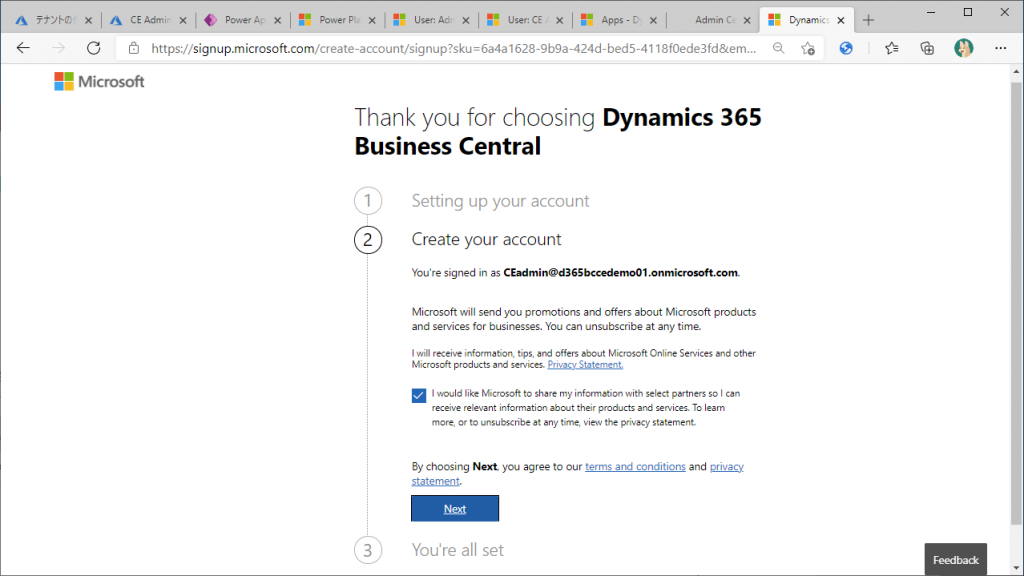Close the Apps - Dy tab
This screenshot has width=1024, height=576.
pos(653,20)
